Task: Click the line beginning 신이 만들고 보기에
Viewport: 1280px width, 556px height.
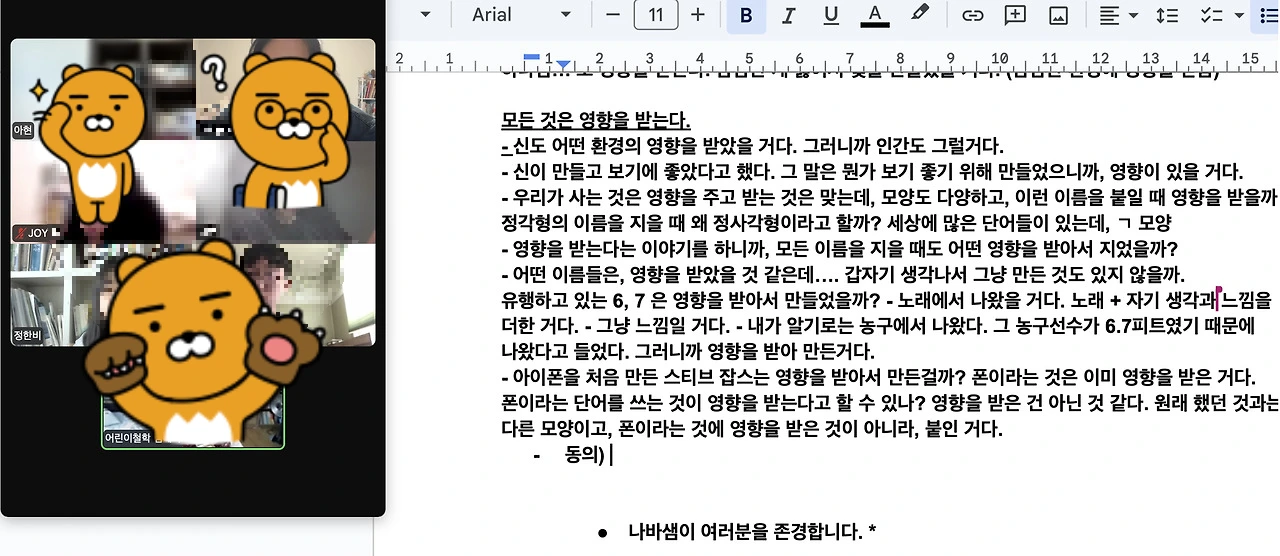Action: (872, 171)
